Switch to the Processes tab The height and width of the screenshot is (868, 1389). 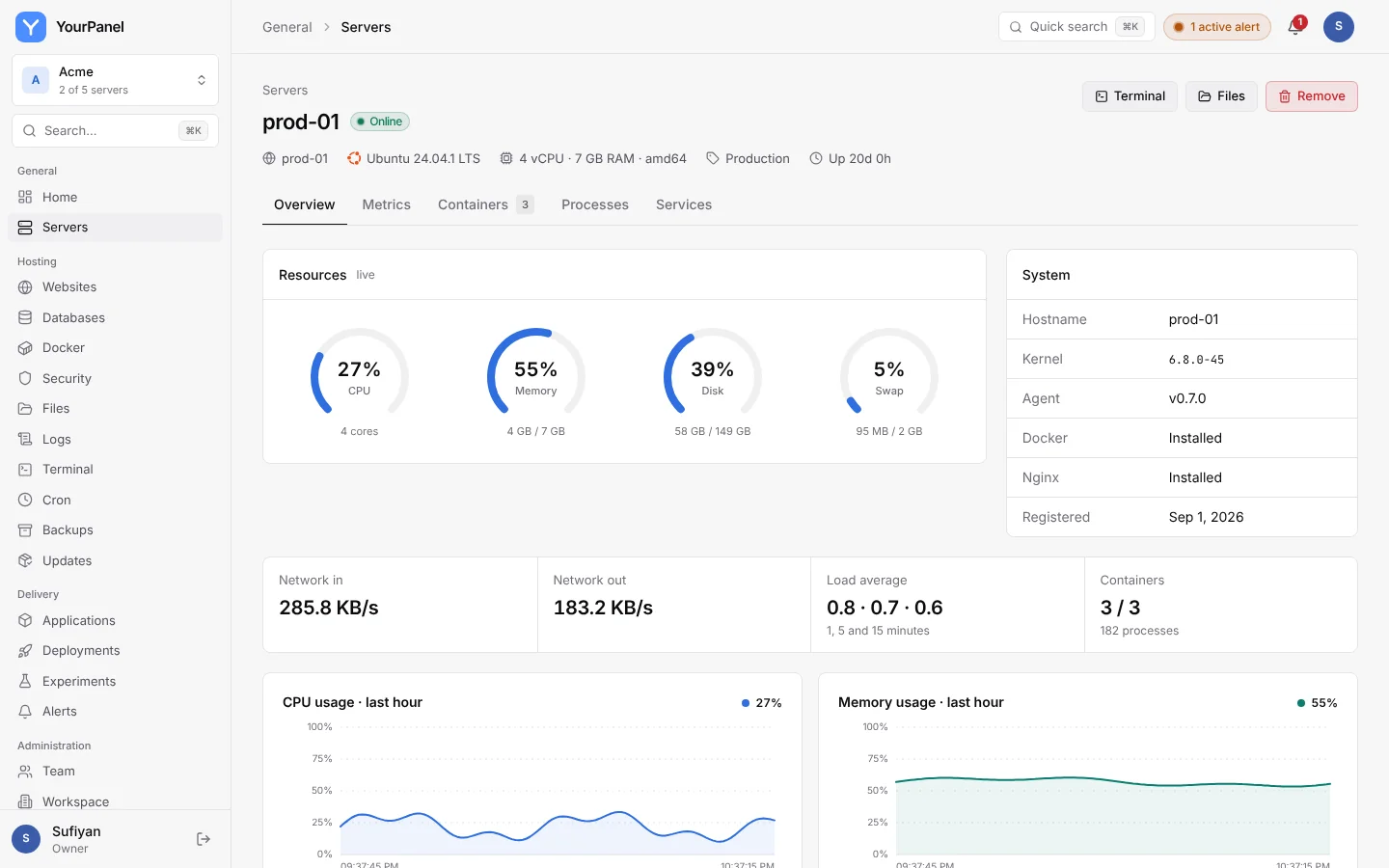(x=595, y=204)
